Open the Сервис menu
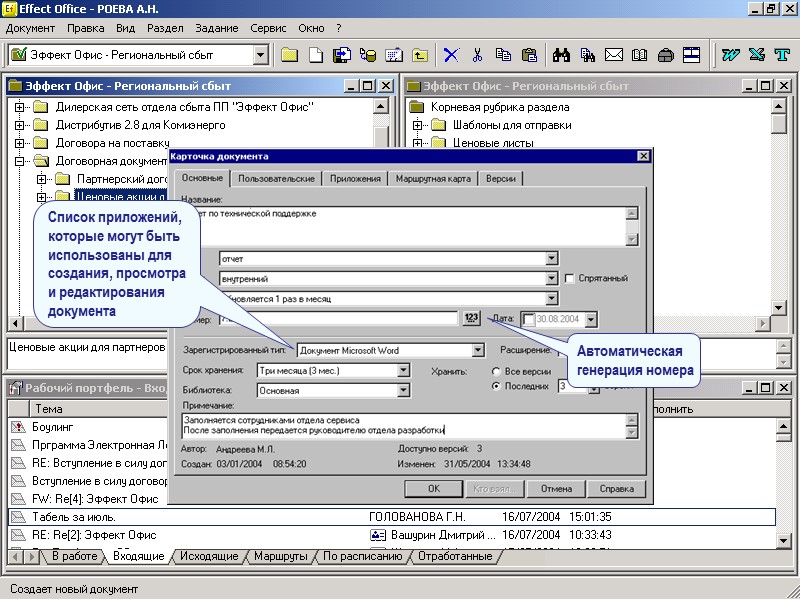This screenshot has width=800, height=600. pos(268,29)
